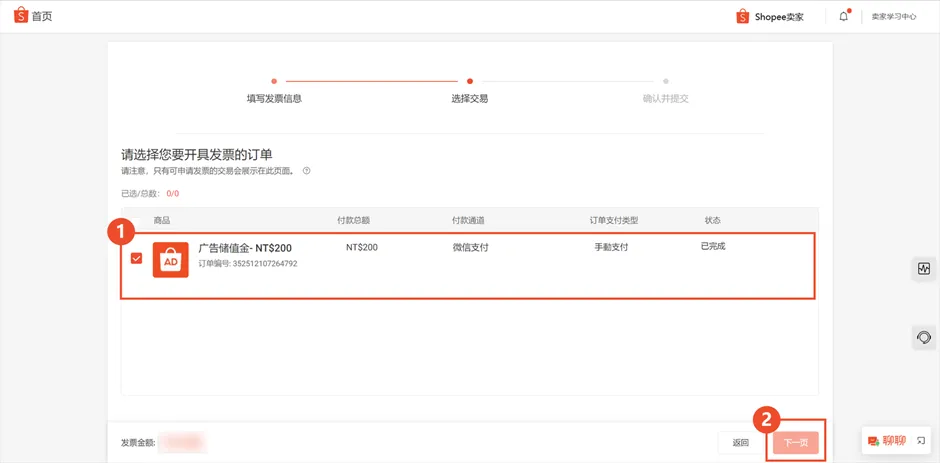Collapse the chat panel arrow icon
This screenshot has height=463, width=940.
pyautogui.click(x=921, y=441)
